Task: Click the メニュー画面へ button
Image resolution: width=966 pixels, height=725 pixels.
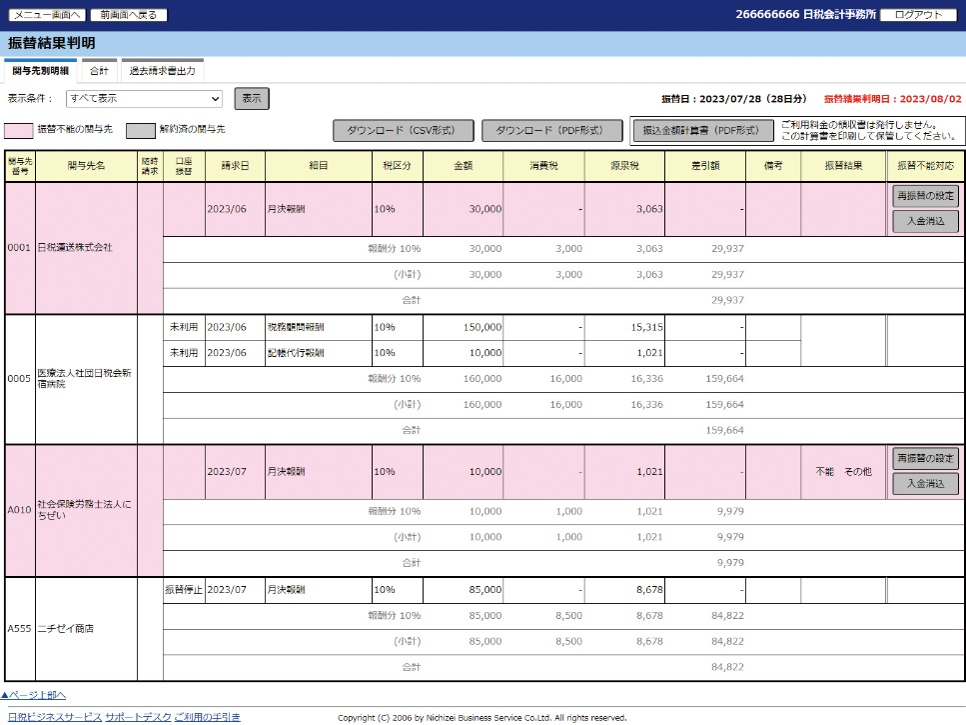Action: [46, 15]
